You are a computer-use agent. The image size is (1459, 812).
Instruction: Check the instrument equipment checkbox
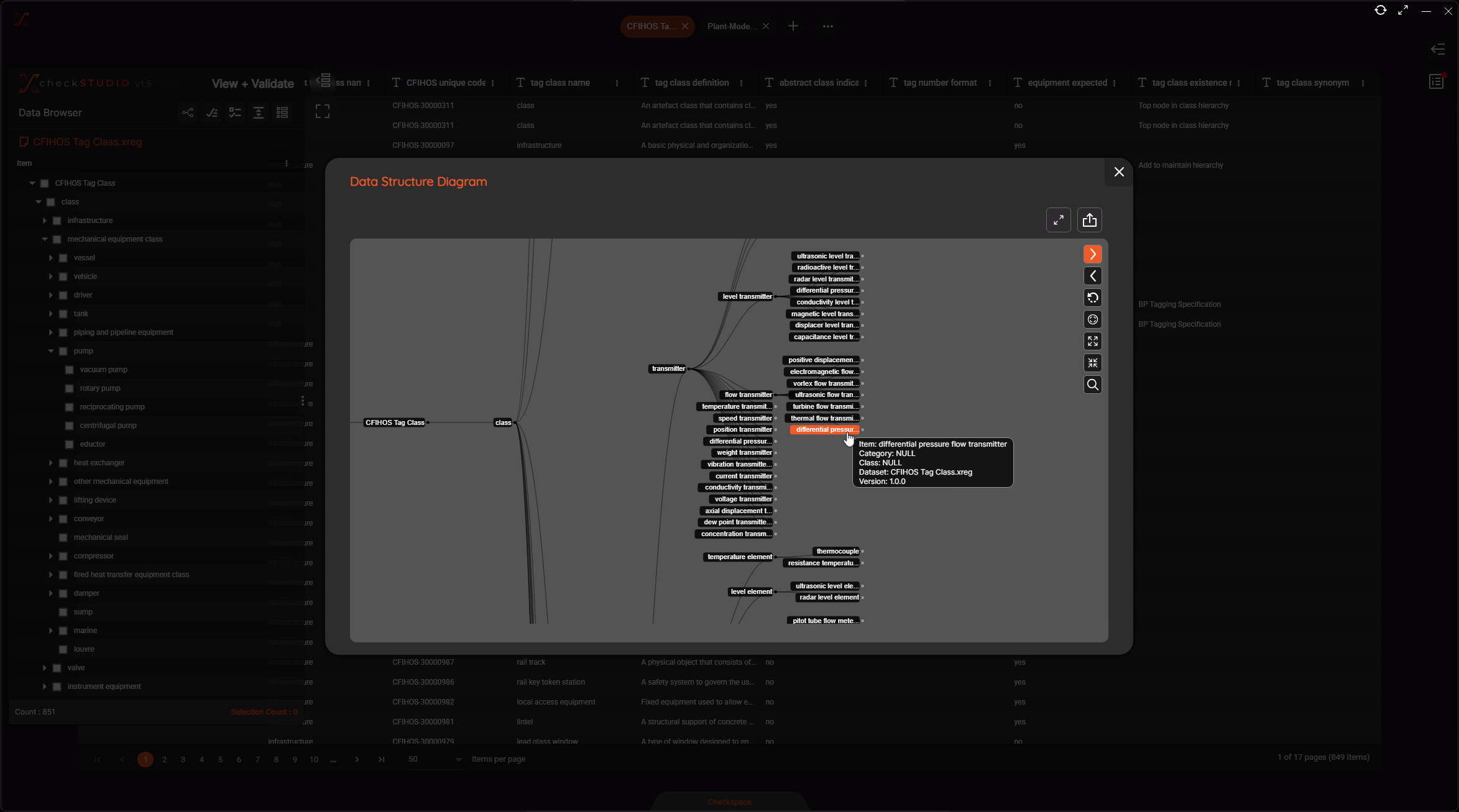57,687
